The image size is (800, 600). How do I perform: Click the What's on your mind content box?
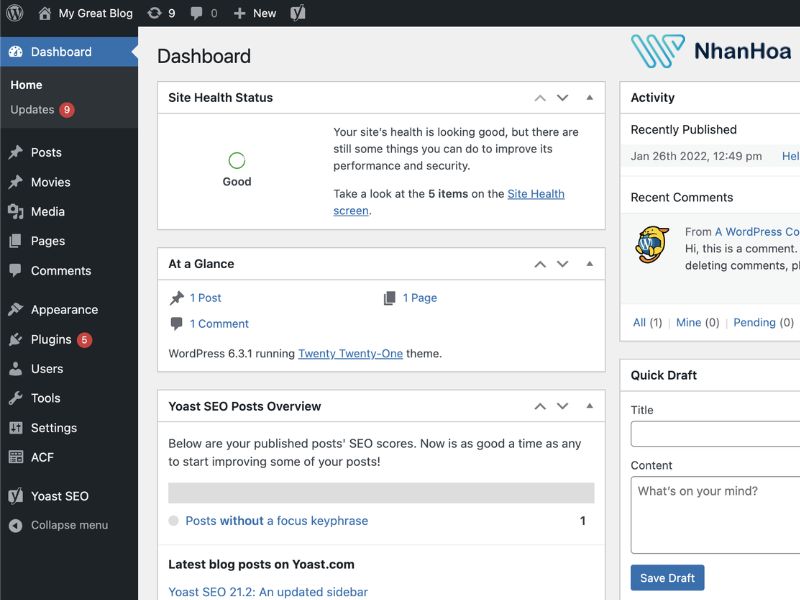click(x=715, y=515)
